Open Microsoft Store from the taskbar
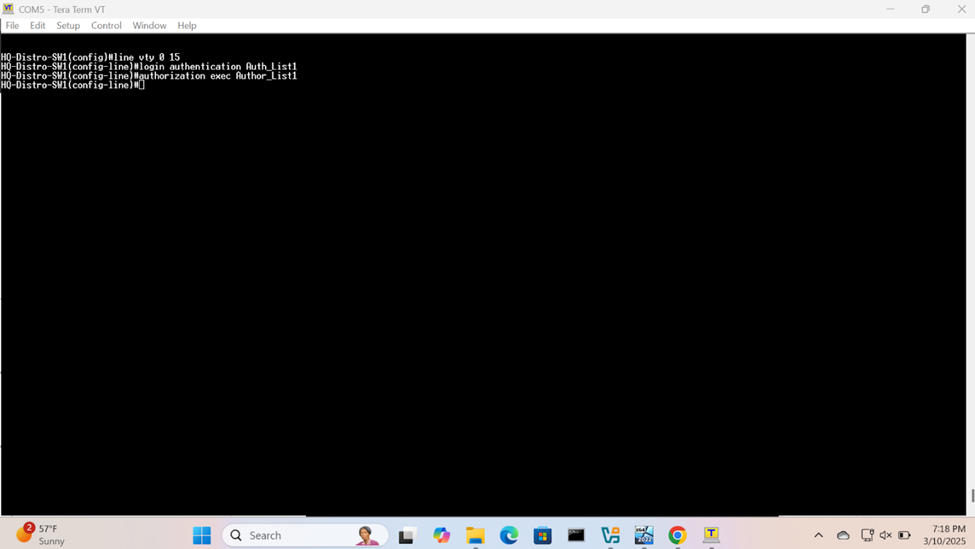Screen dimensions: 975x549 542,535
